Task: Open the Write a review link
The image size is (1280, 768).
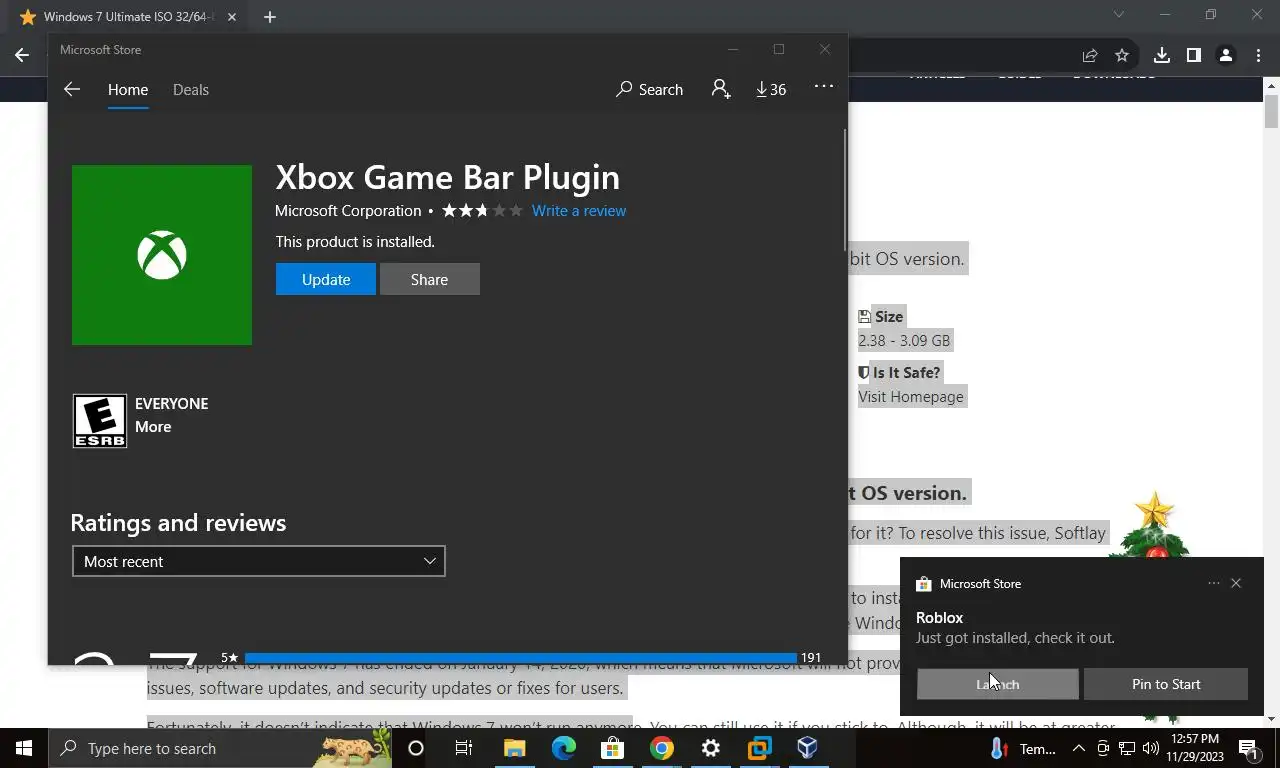Action: pyautogui.click(x=579, y=210)
